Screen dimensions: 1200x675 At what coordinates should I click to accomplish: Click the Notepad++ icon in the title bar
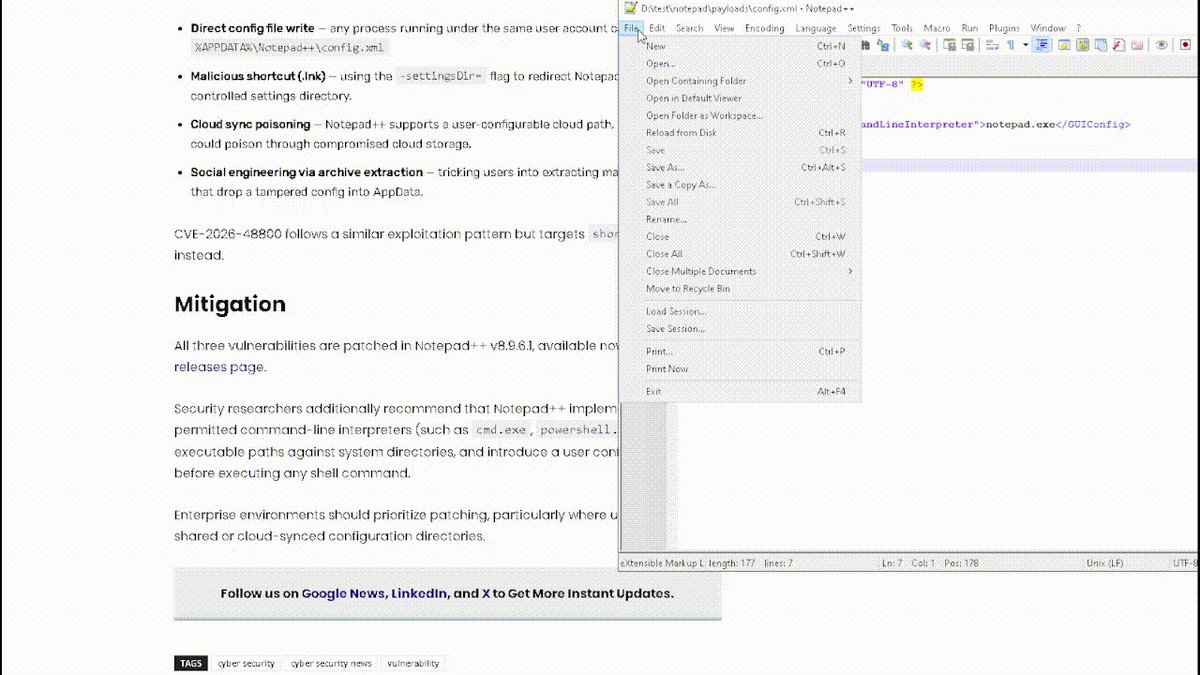(x=631, y=8)
